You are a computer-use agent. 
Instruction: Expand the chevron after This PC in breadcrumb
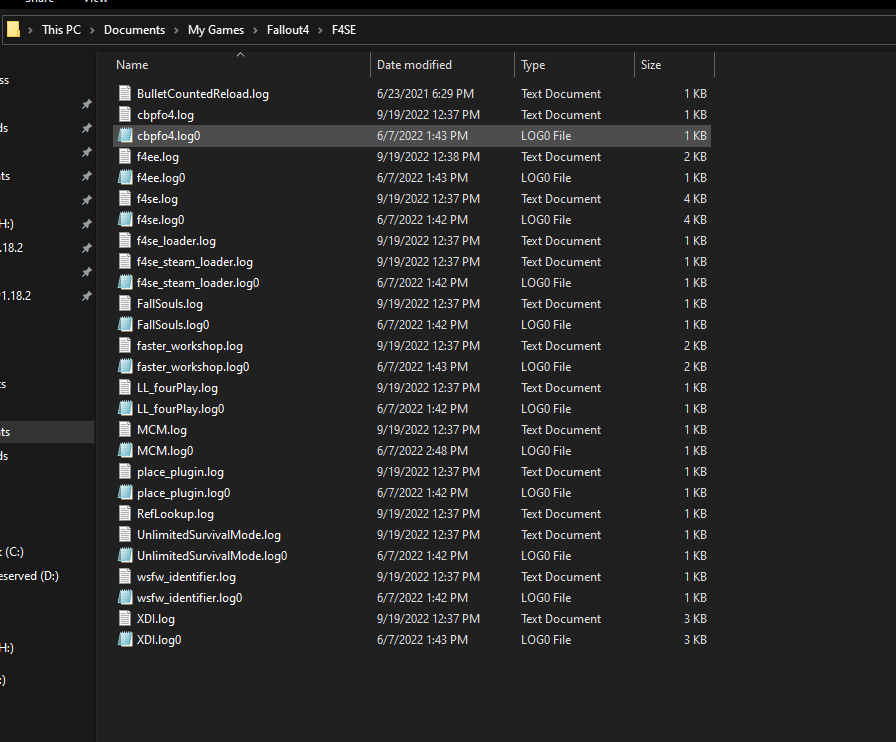coord(92,30)
